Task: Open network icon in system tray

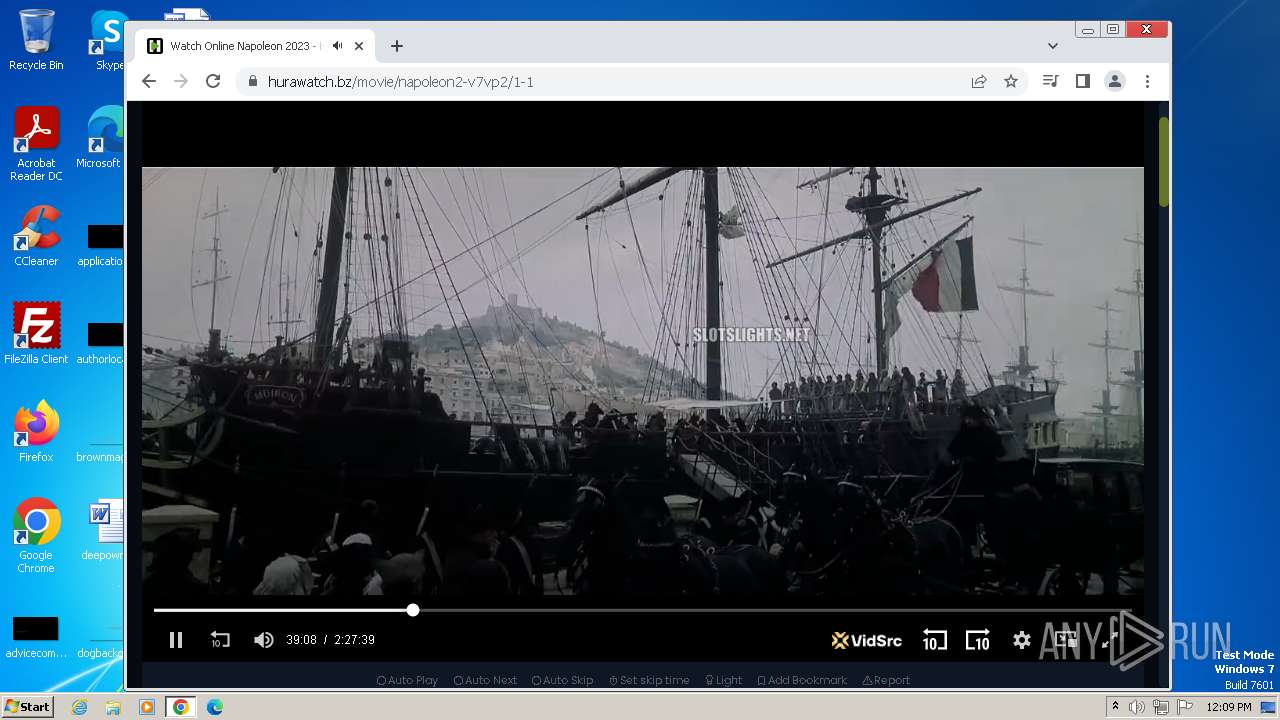Action: click(x=1160, y=707)
